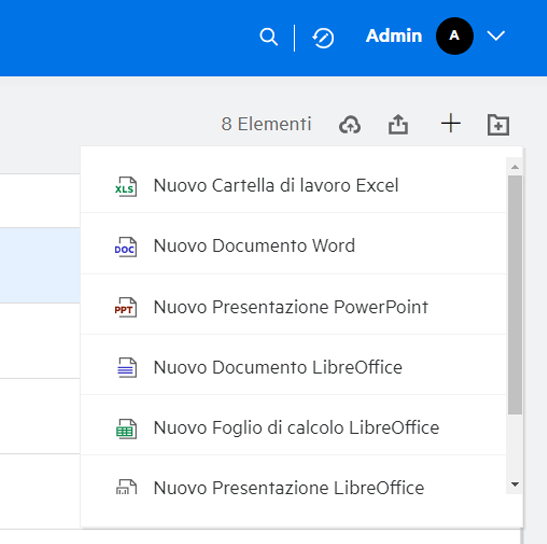
Task: Click the new folder icon
Action: pyautogui.click(x=498, y=125)
